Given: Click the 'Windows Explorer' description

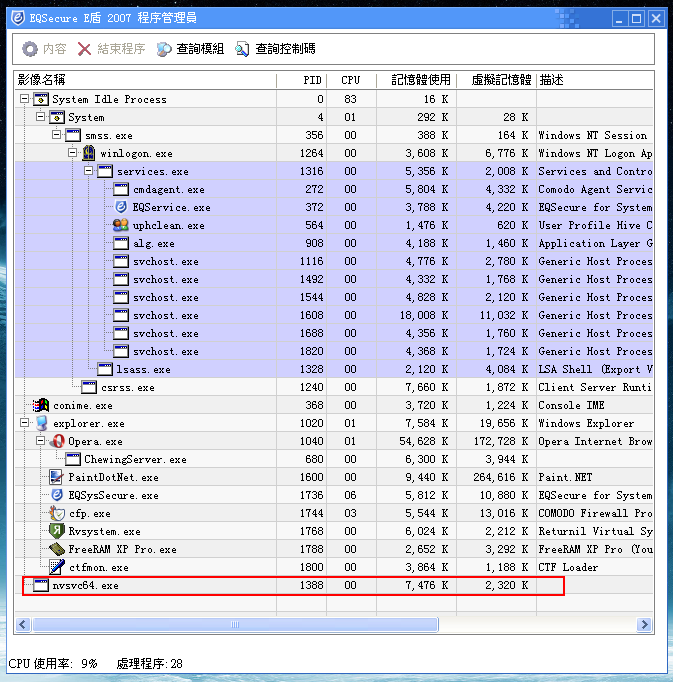Looking at the screenshot, I should (x=586, y=423).
